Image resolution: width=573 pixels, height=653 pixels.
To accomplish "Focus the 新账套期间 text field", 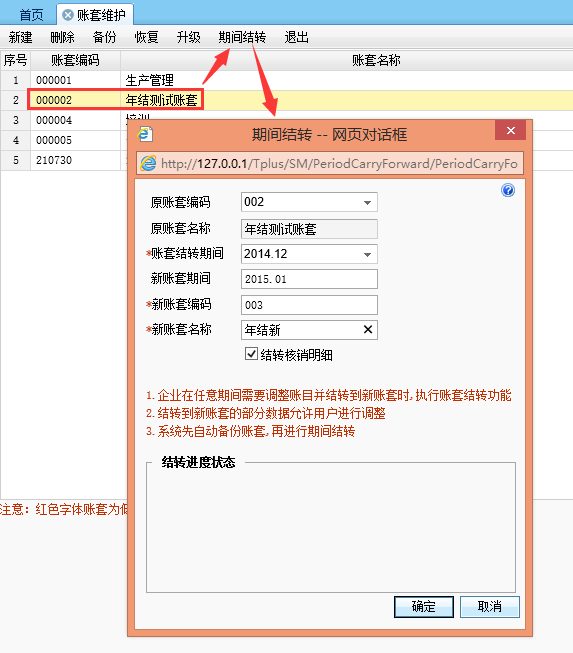I will pyautogui.click(x=309, y=279).
